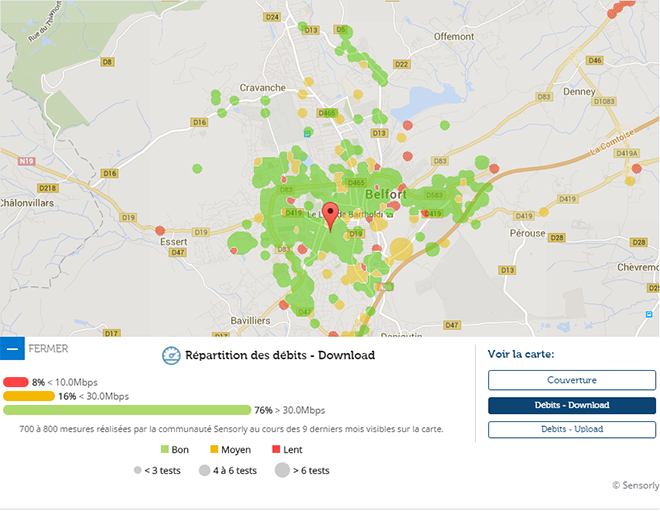Click the D8 road marker

click(x=108, y=62)
